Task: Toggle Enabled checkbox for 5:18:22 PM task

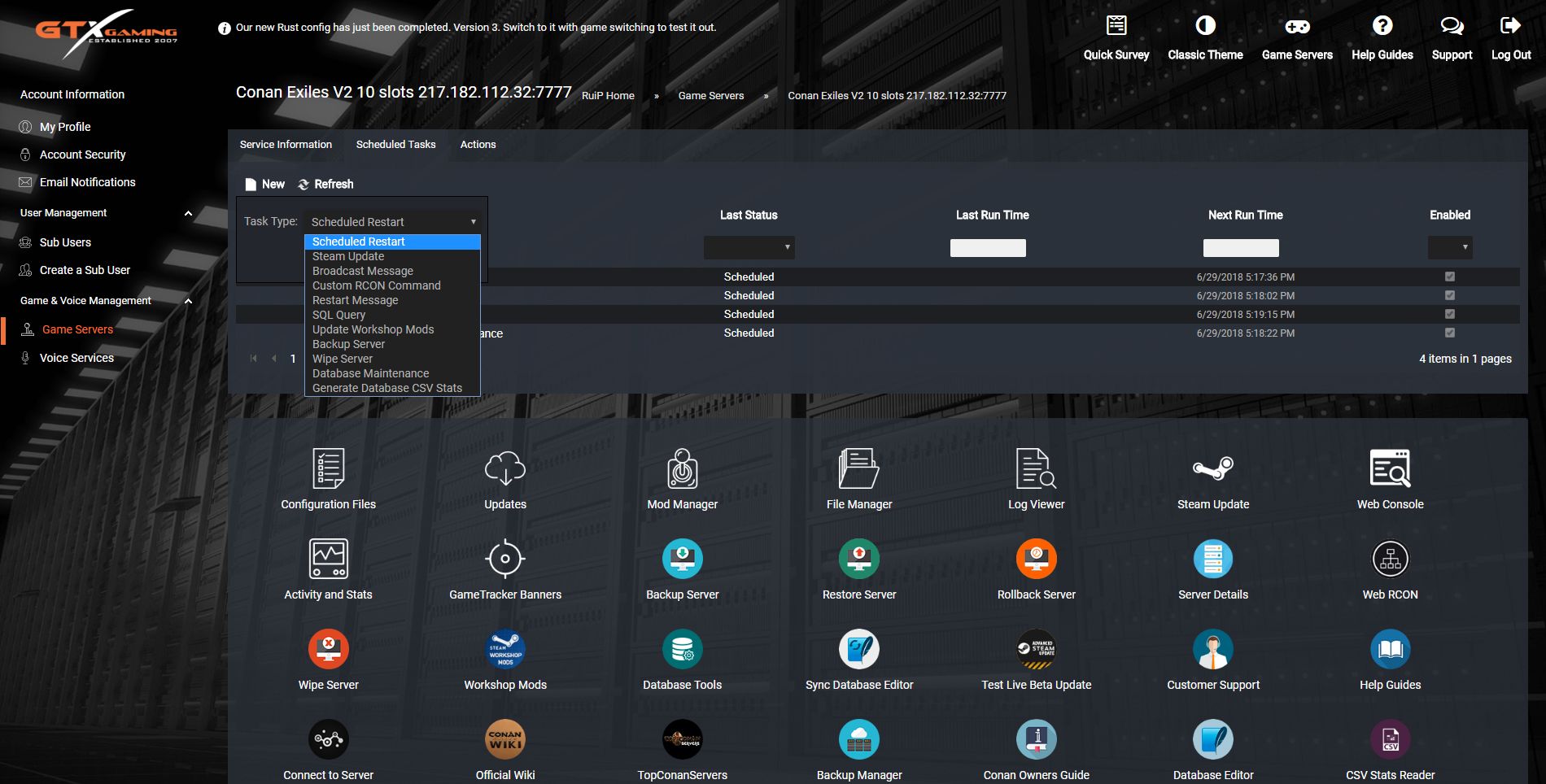Action: coord(1449,333)
